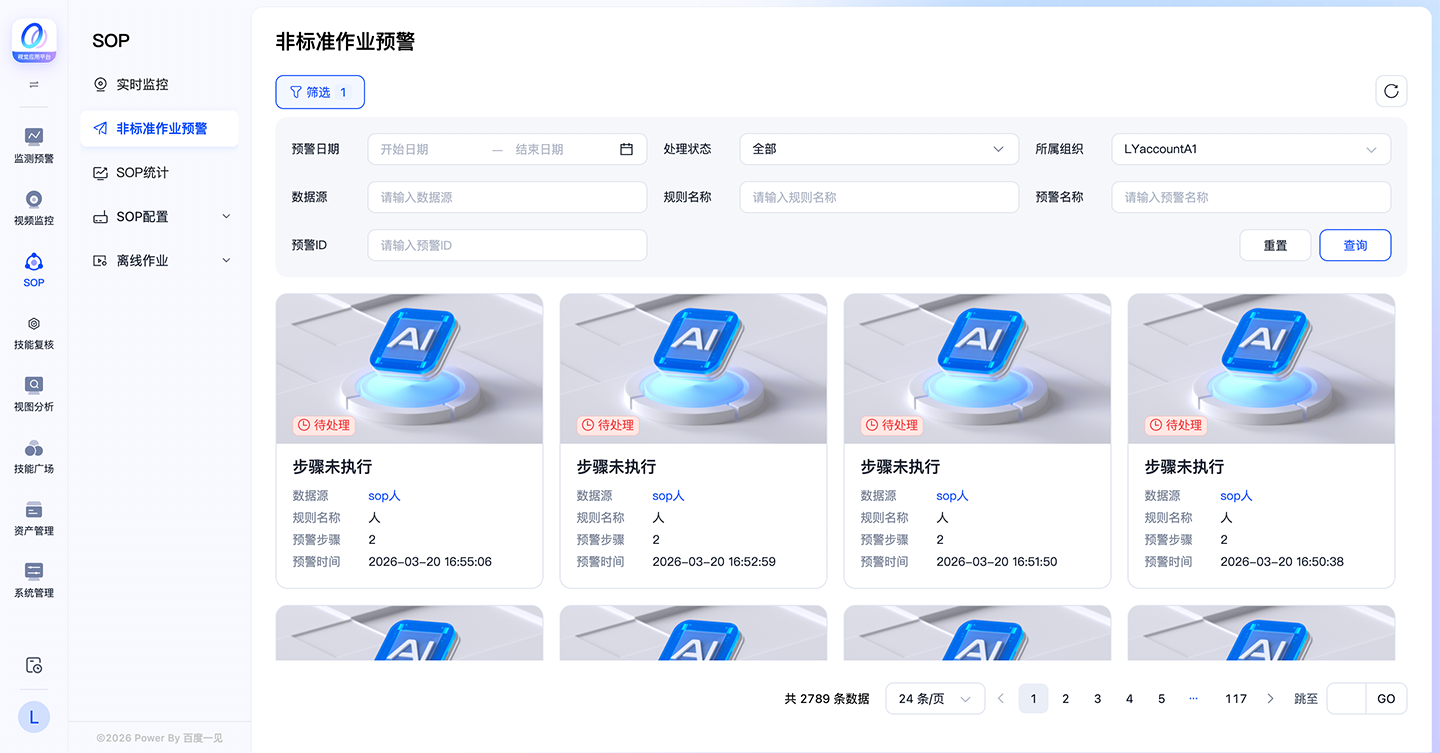Click timestamp 2026-03-20 16:50:38
This screenshot has width=1440, height=753.
pyautogui.click(x=1282, y=562)
